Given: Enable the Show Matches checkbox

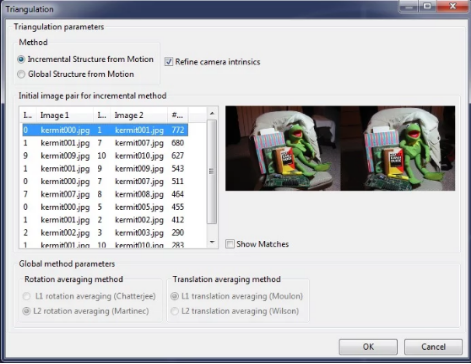Looking at the screenshot, I should [x=230, y=244].
